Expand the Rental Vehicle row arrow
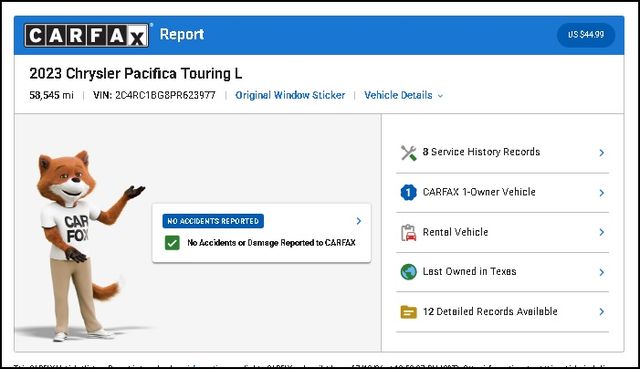This screenshot has width=640, height=369. 602,232
